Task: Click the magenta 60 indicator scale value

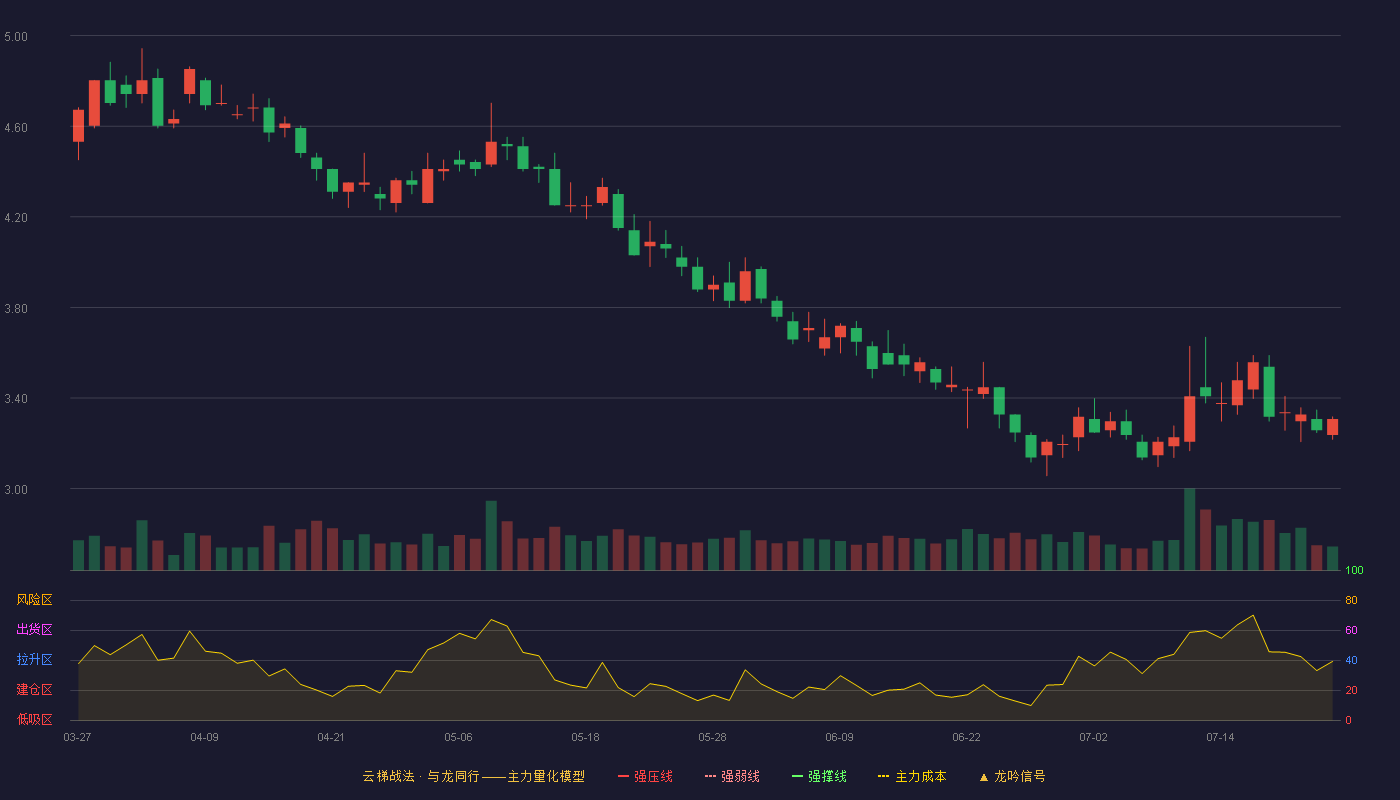Action: pos(1351,630)
